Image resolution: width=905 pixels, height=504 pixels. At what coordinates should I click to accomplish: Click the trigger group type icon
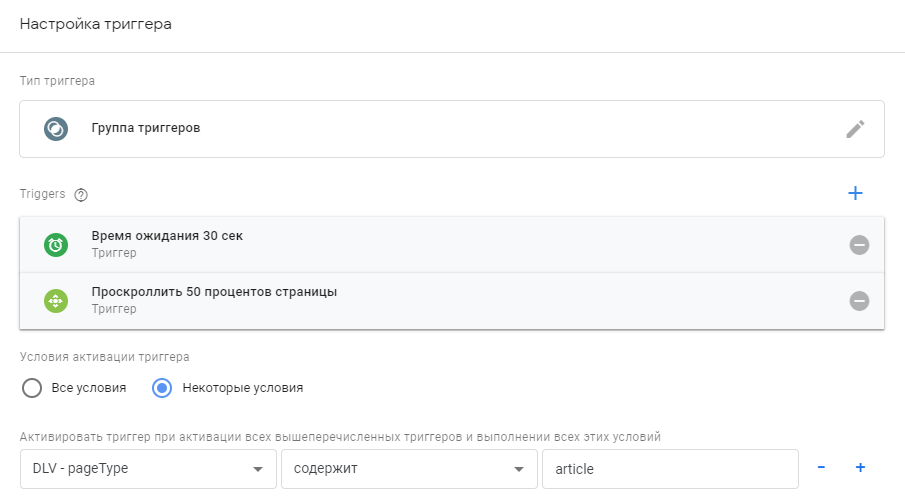pos(56,129)
